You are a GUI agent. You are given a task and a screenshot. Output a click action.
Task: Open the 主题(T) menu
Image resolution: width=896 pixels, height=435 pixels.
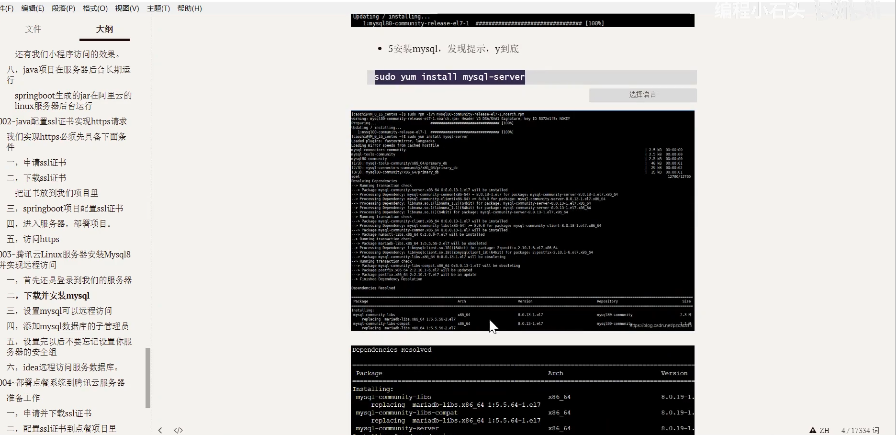coord(158,9)
